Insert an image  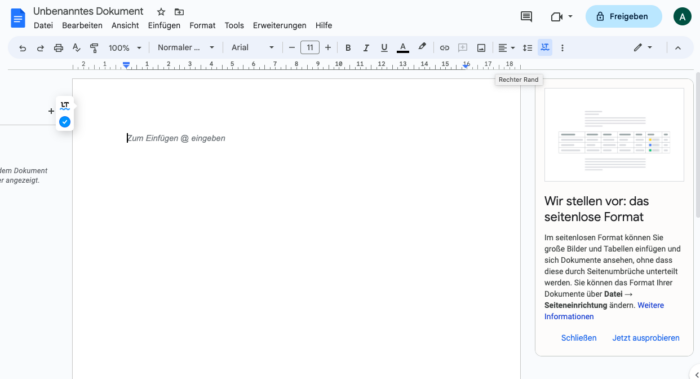coord(481,48)
